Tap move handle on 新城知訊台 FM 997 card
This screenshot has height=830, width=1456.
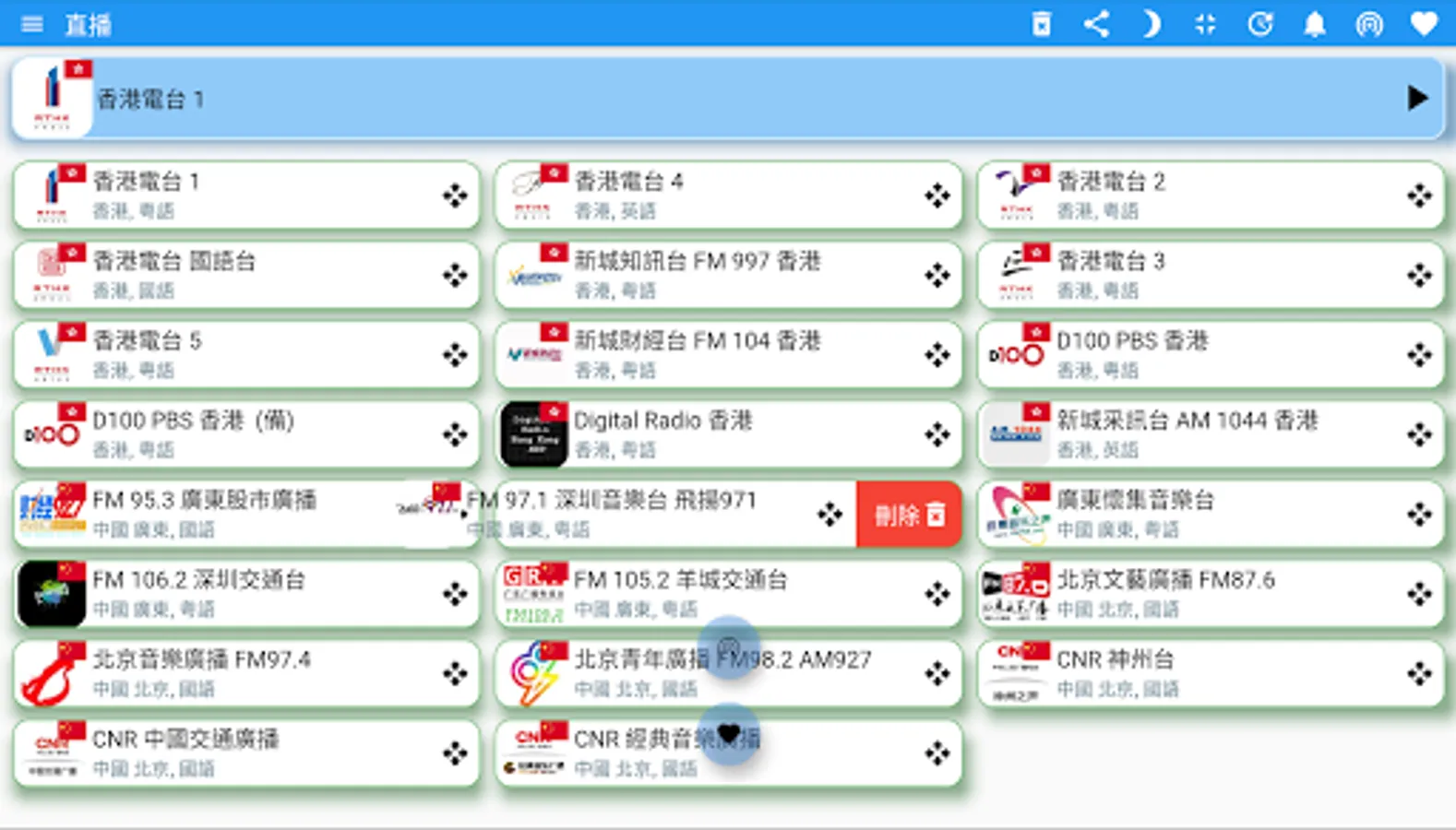[937, 275]
